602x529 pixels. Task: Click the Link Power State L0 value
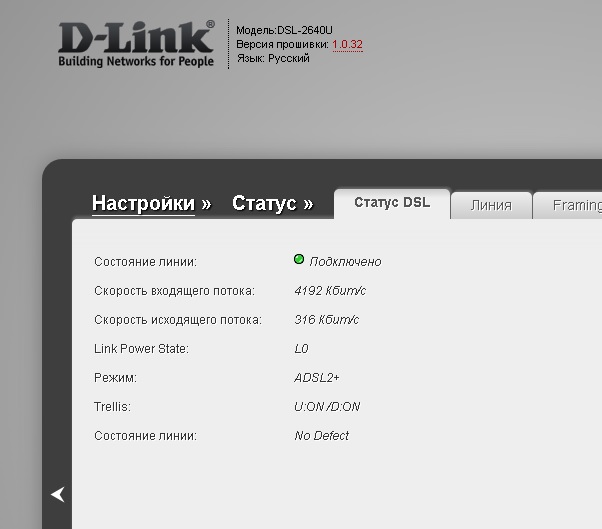coord(301,349)
